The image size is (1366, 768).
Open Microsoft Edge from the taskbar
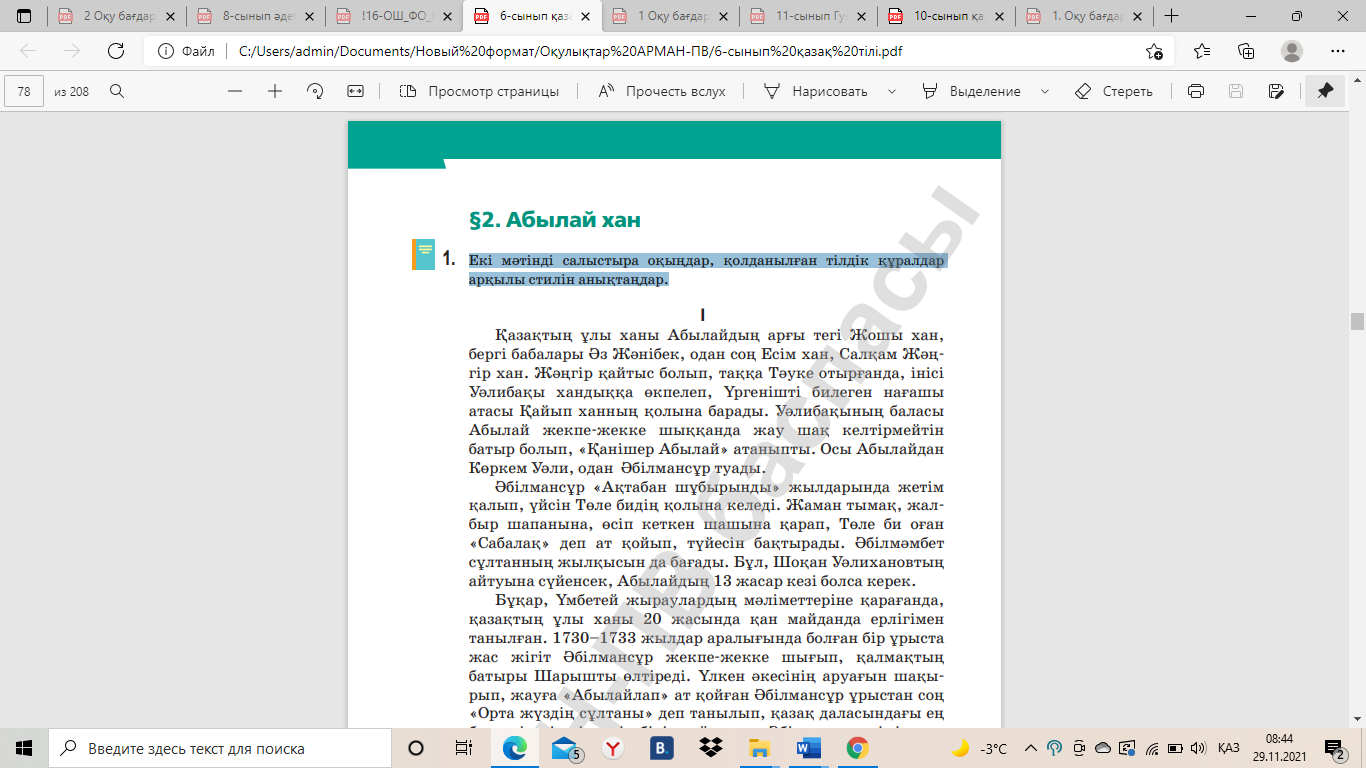(x=514, y=748)
